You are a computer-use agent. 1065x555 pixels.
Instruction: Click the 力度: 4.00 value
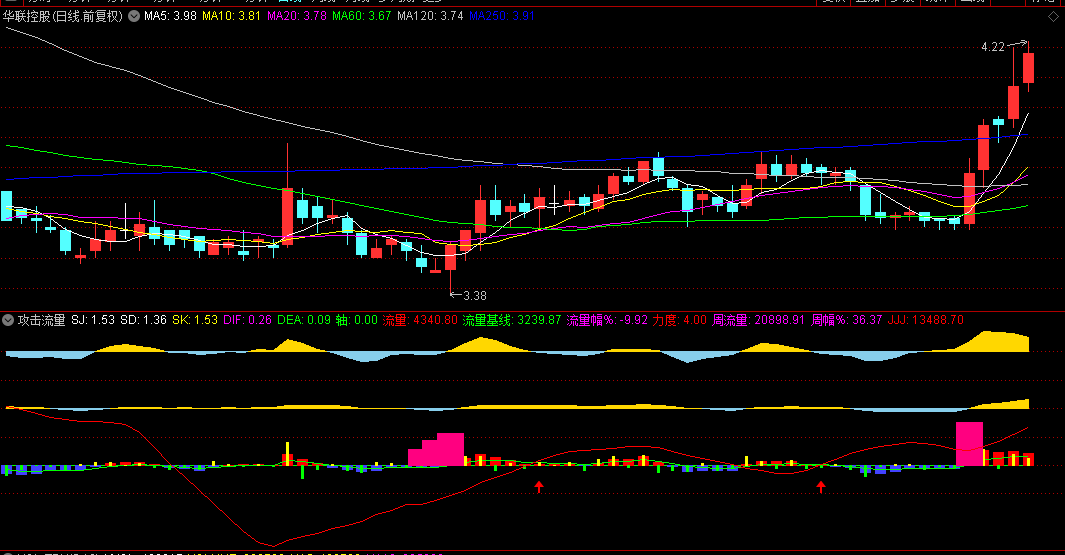pyautogui.click(x=680, y=320)
